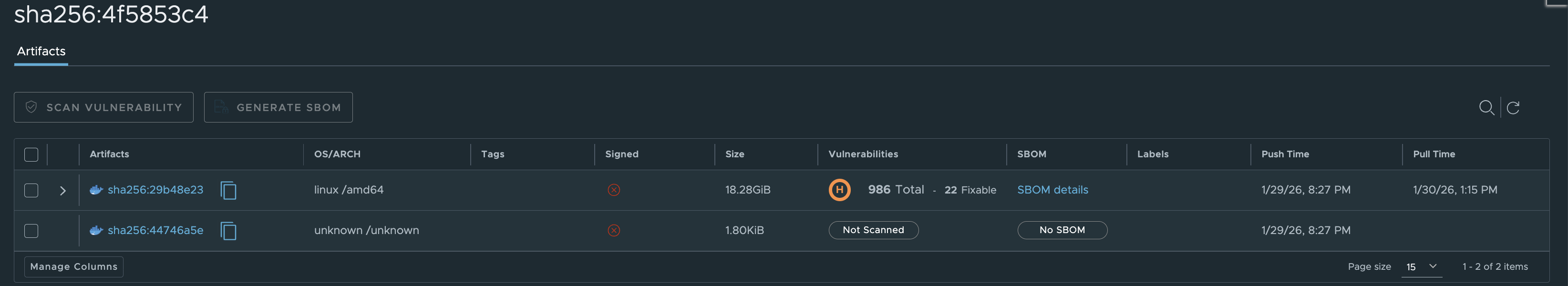Viewport: 1568px width, 286px height.
Task: Open the SBOM details link
Action: pos(1052,190)
